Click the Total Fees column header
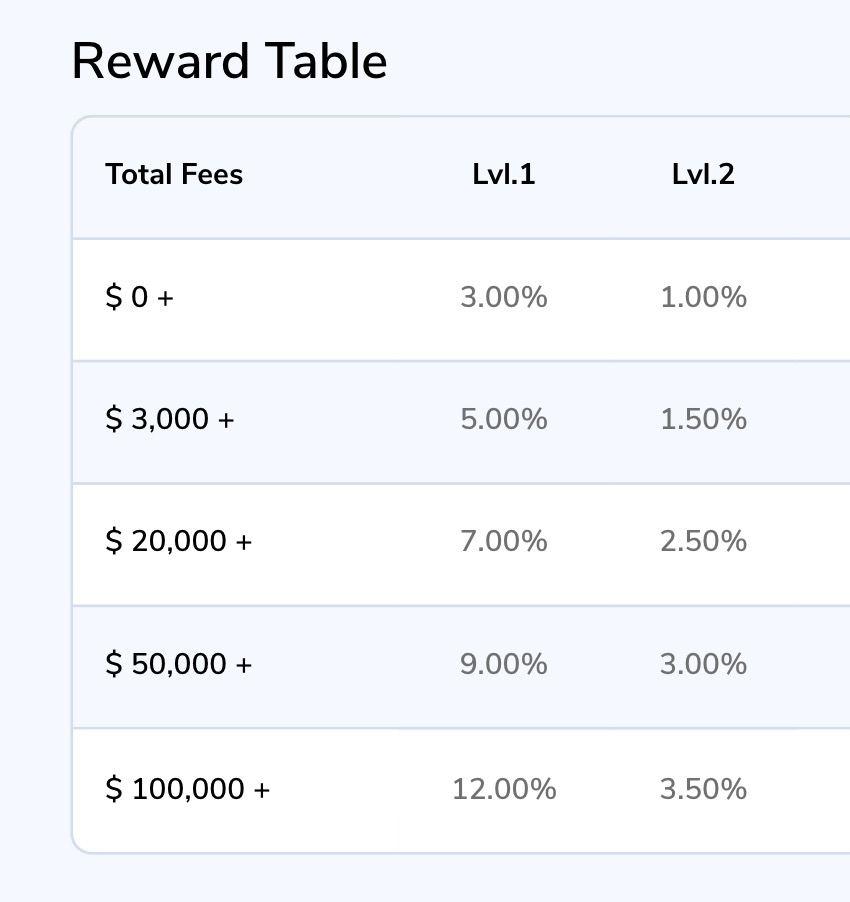Image resolution: width=850 pixels, height=902 pixels. point(174,175)
